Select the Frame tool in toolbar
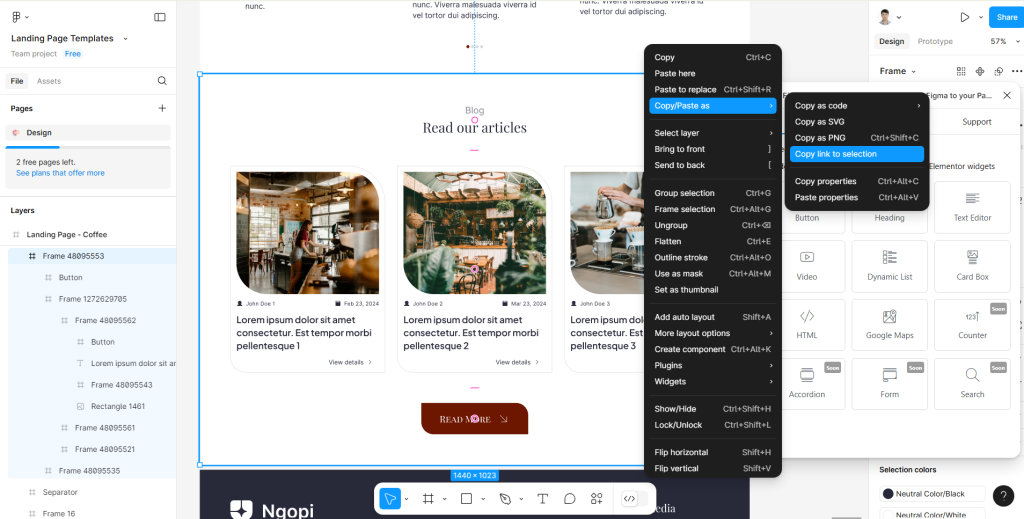The height and width of the screenshot is (519, 1024). point(428,499)
